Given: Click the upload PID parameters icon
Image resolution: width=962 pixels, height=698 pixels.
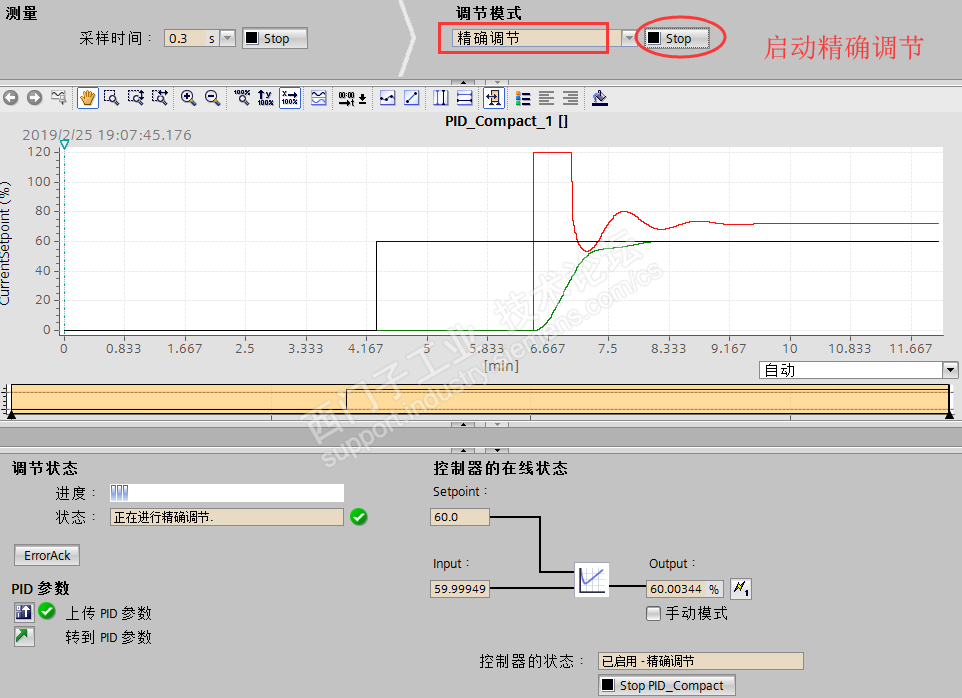Looking at the screenshot, I should [24, 612].
